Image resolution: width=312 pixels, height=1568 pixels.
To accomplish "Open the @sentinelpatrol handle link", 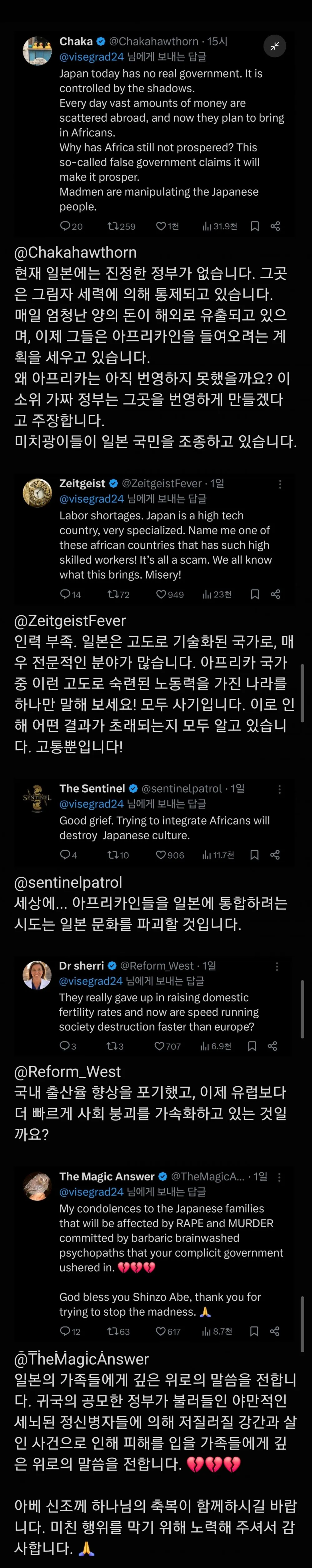I will [x=181, y=788].
